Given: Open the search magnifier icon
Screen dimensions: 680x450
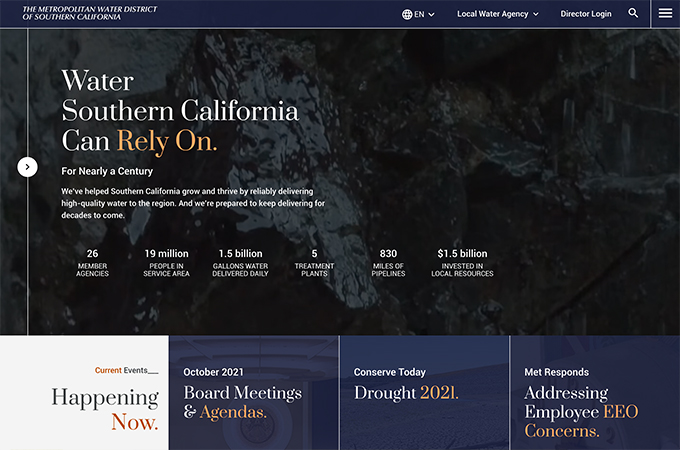Looking at the screenshot, I should [x=633, y=13].
